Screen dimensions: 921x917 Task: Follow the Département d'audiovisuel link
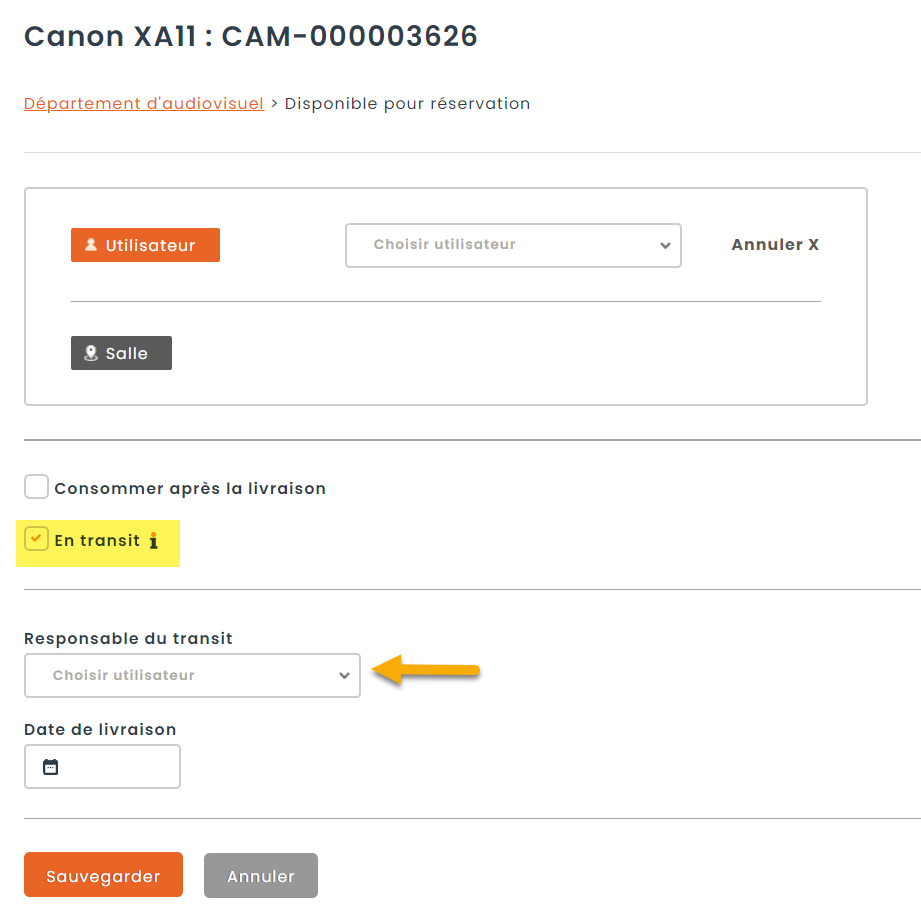pos(144,103)
